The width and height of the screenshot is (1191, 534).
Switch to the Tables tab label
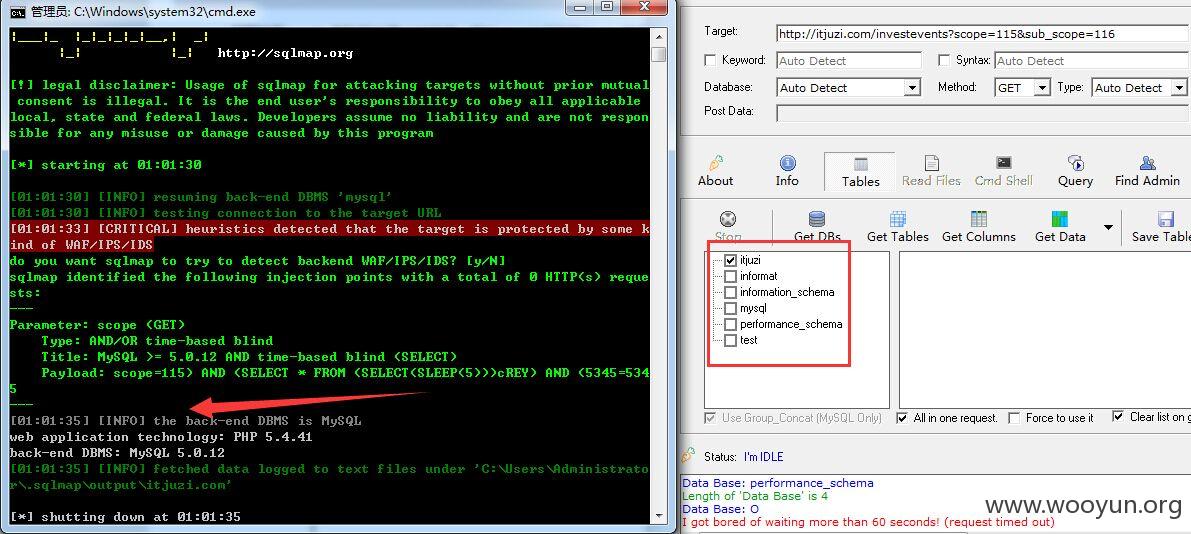[x=861, y=182]
